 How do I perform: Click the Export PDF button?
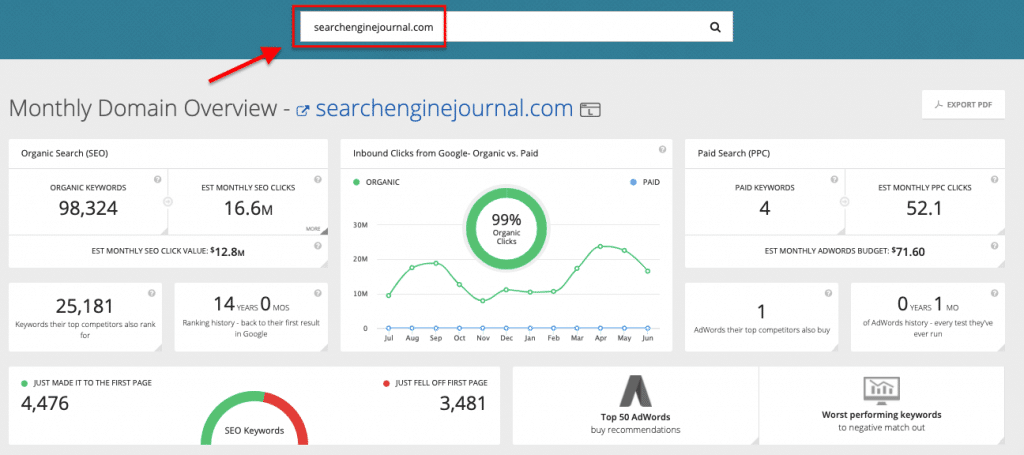[963, 104]
